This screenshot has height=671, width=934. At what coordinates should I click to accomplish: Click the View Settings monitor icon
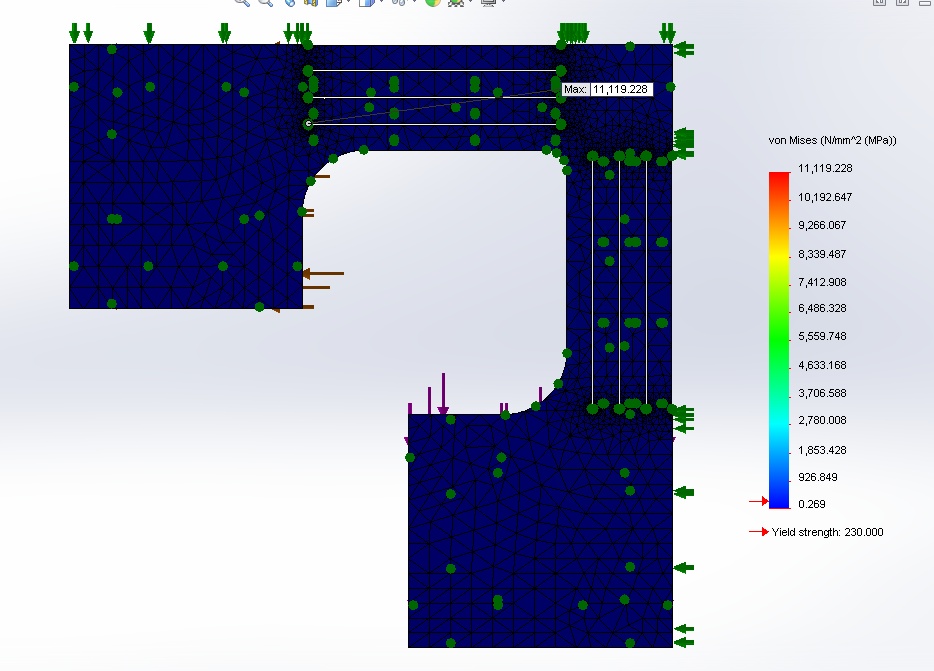pyautogui.click(x=488, y=2)
